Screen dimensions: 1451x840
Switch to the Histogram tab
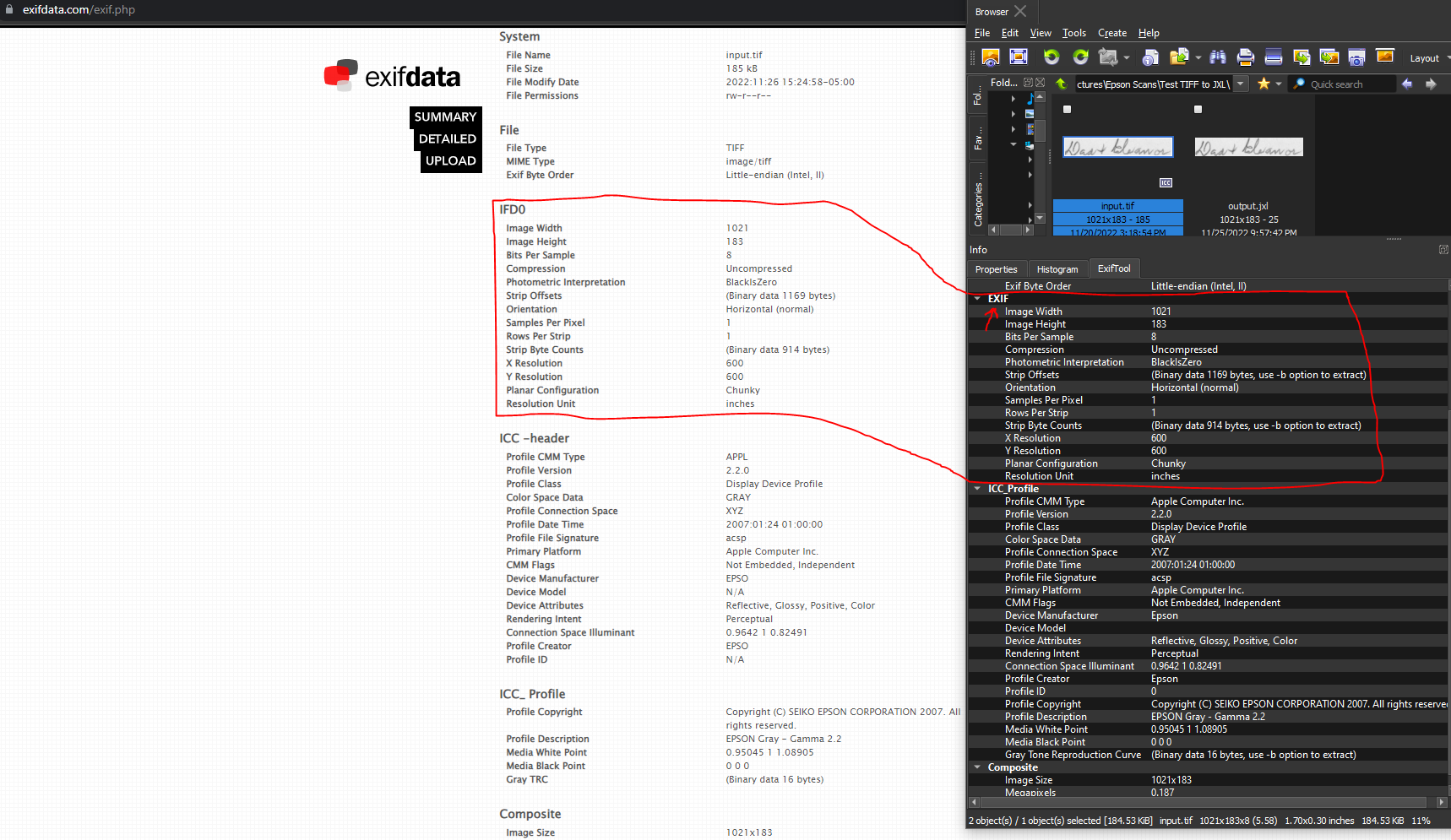(x=1057, y=268)
